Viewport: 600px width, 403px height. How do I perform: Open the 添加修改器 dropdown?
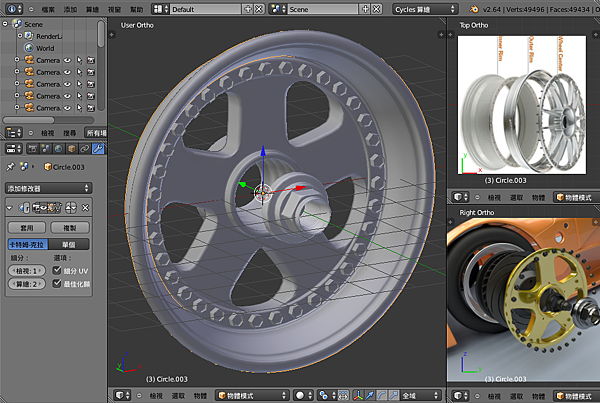[x=48, y=187]
